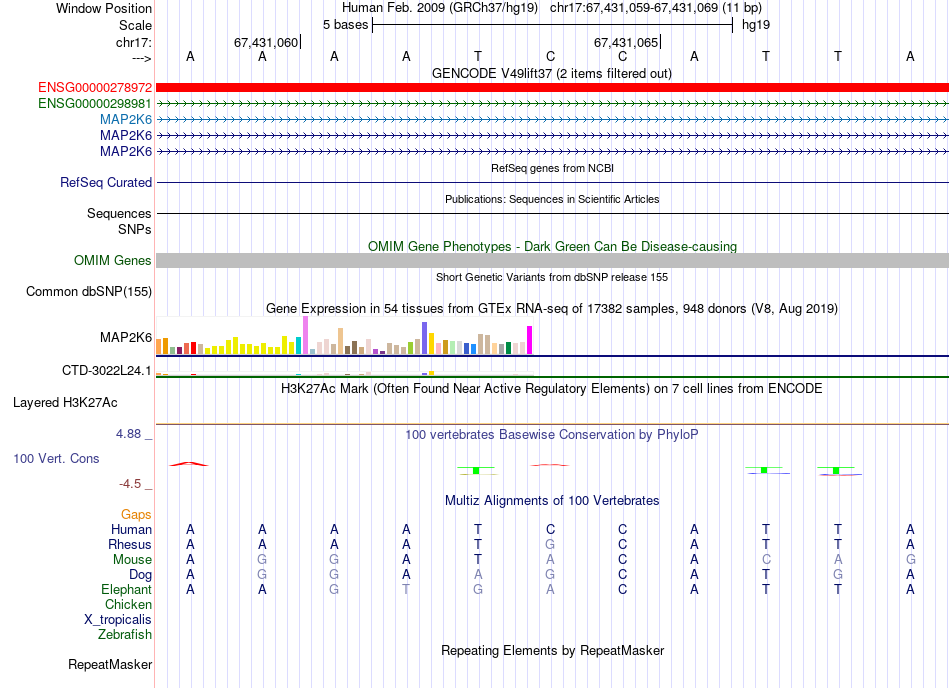Click the 67,431,065 position marker

point(627,42)
